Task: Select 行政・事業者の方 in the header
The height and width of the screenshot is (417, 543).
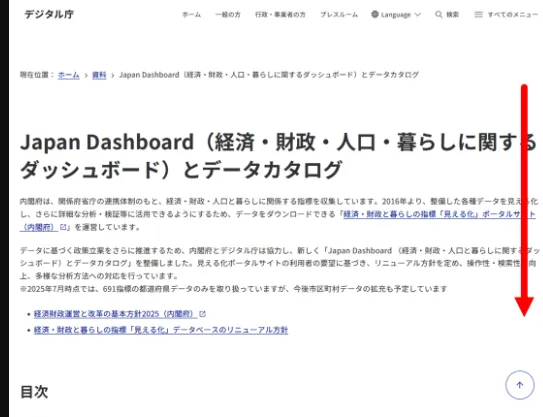Action: (280, 15)
